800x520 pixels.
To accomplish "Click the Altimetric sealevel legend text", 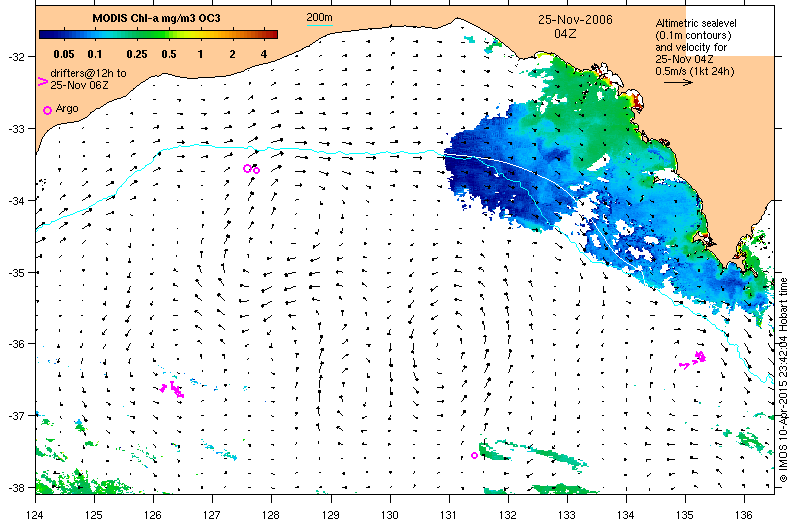I will [696, 23].
